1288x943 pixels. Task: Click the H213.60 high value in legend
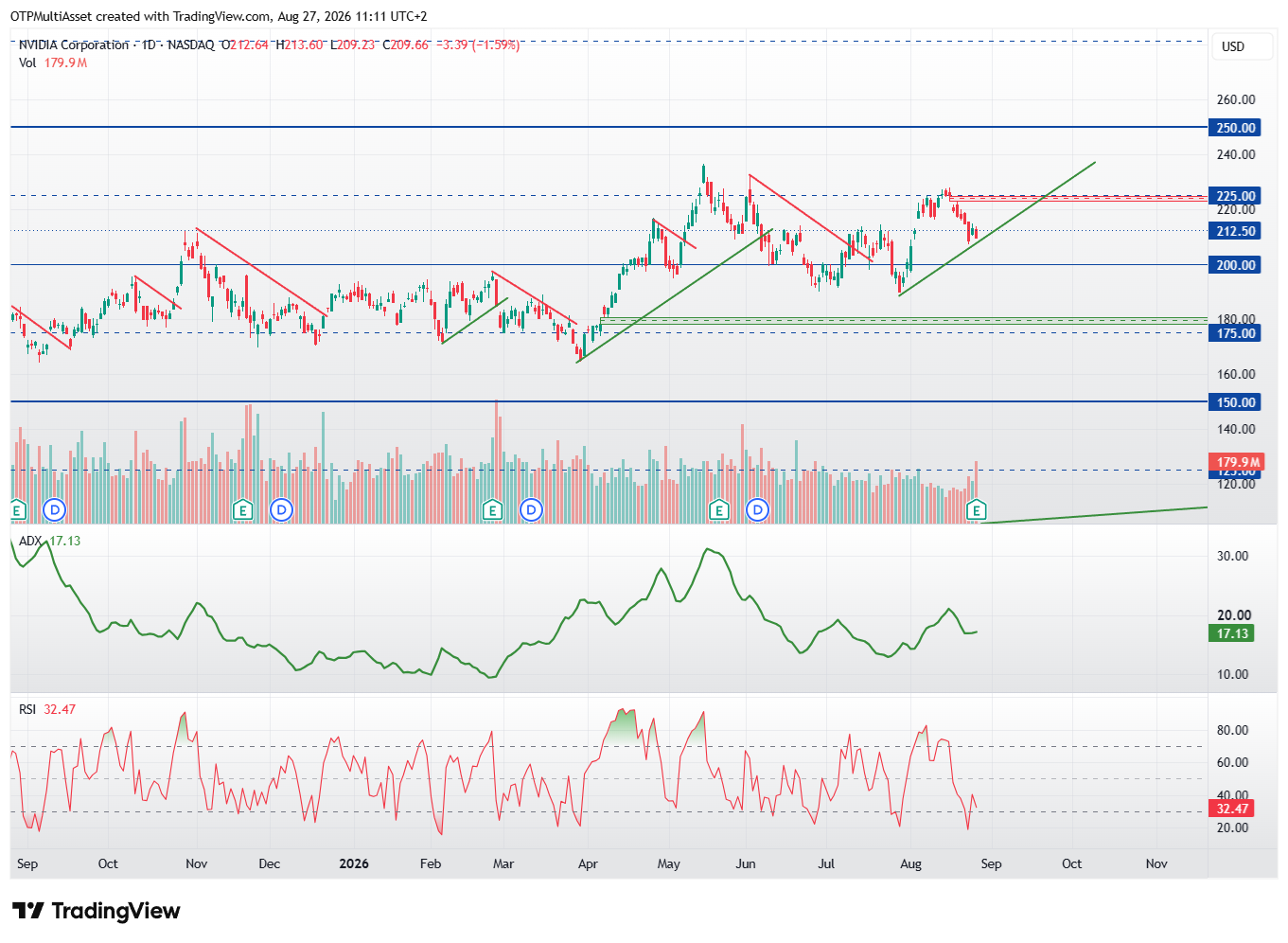point(299,44)
